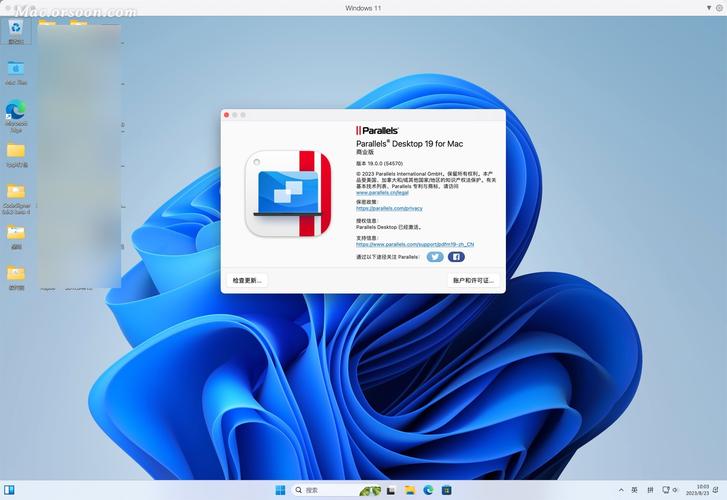The width and height of the screenshot is (727, 500).
Task: Open network and volume quick settings
Action: pos(670,490)
